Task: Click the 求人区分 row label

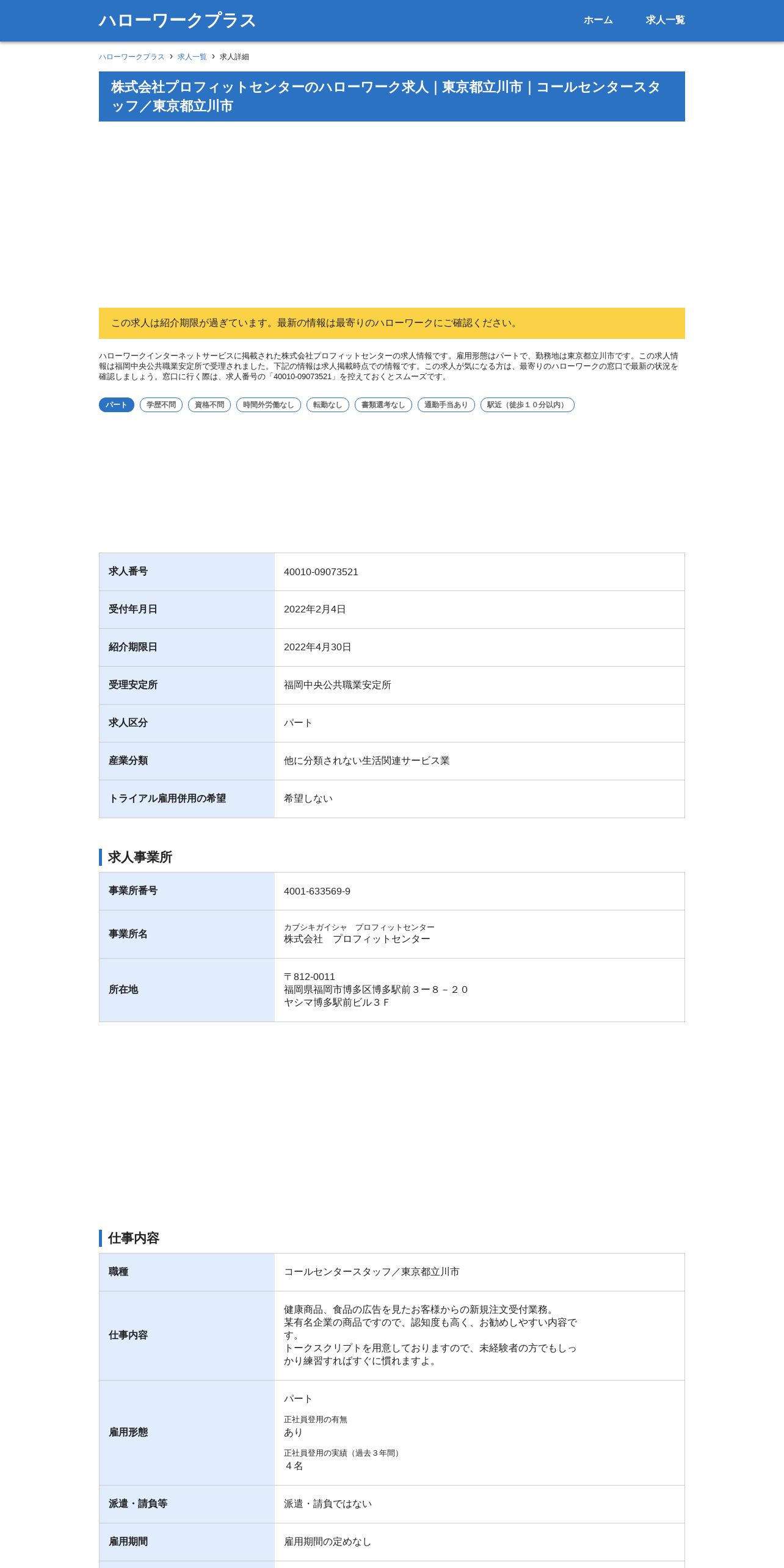Action: coord(128,723)
